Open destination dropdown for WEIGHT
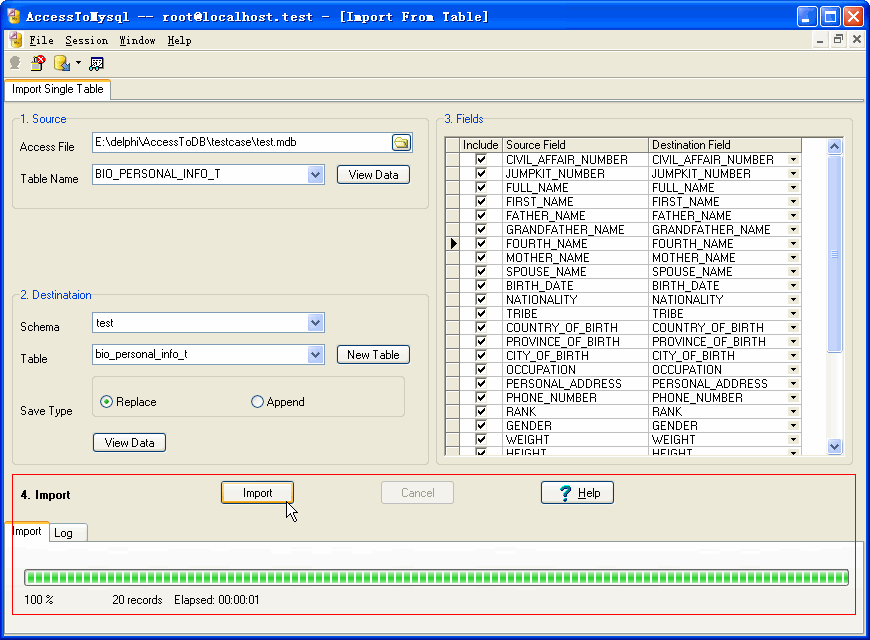 (793, 440)
